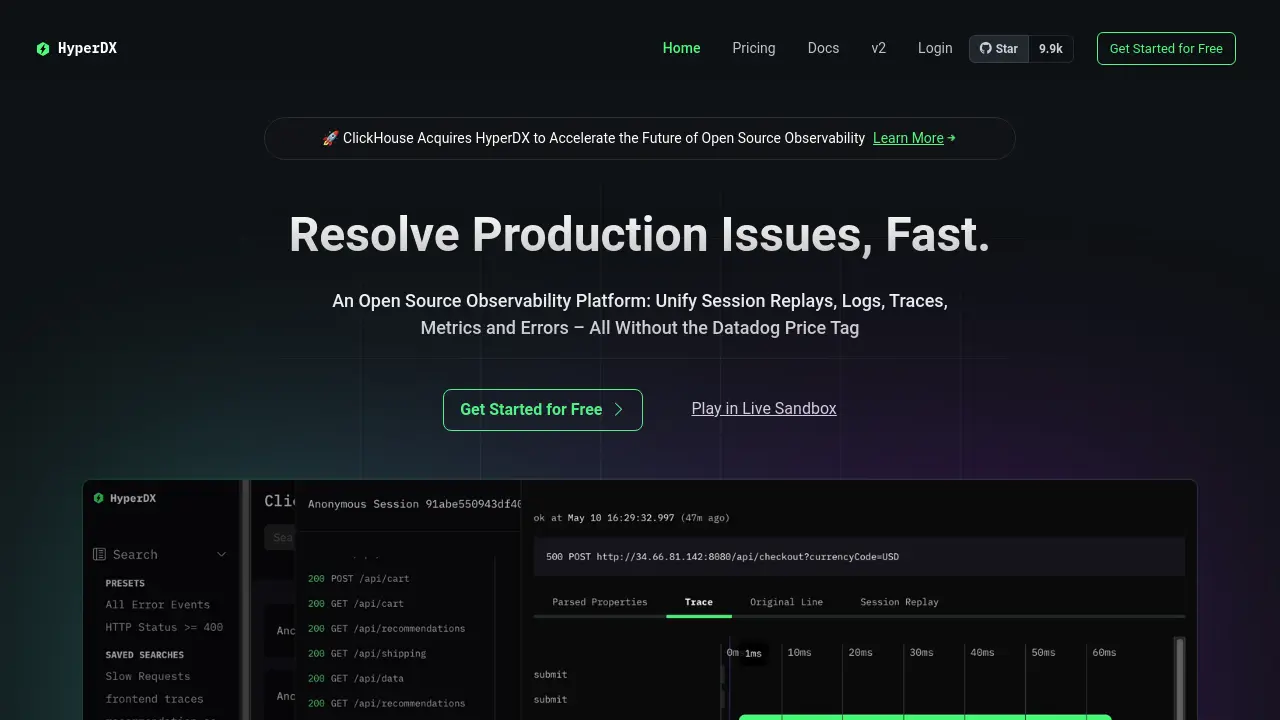Open the v2 nav link
Image resolution: width=1280 pixels, height=720 pixels.
tap(878, 48)
